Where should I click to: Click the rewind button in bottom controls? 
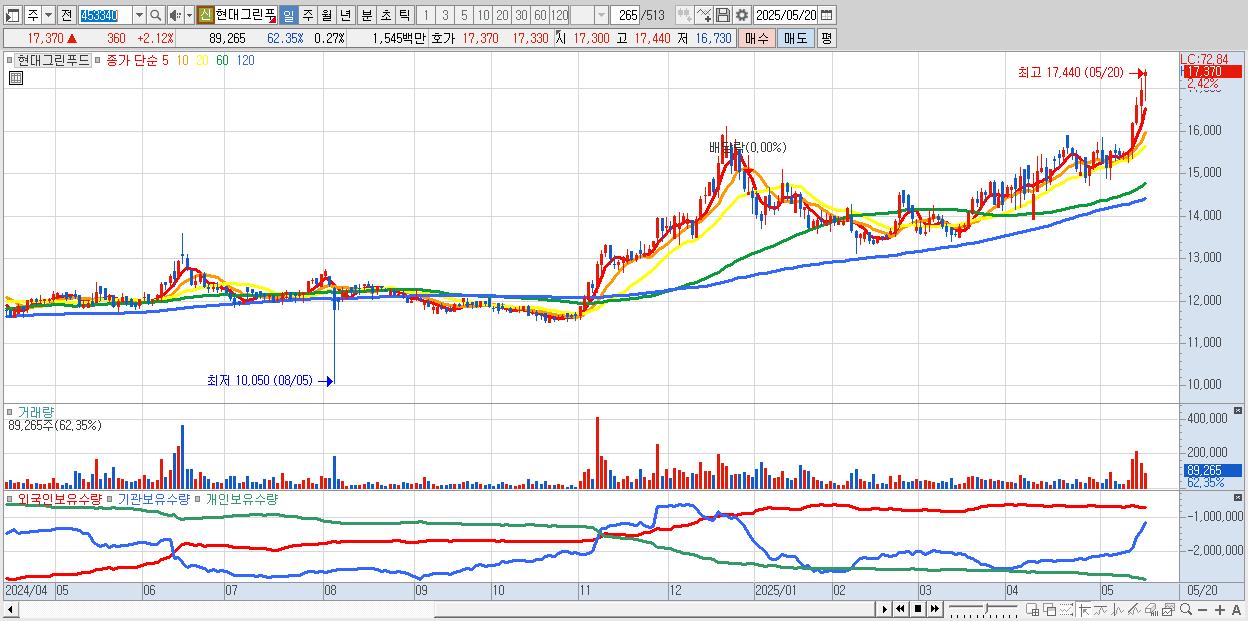click(x=900, y=609)
